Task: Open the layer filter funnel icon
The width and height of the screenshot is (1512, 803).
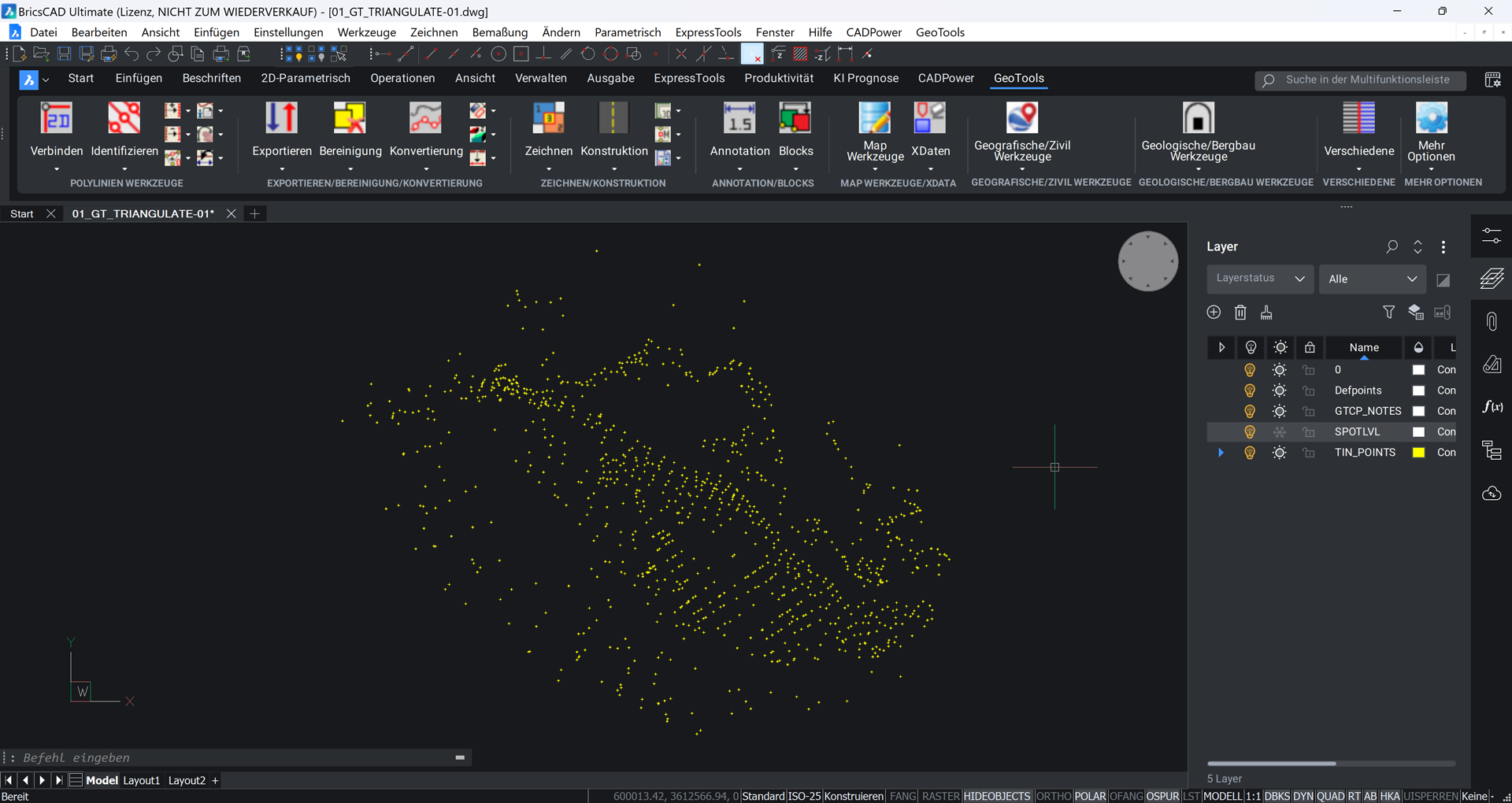Action: tap(1388, 313)
